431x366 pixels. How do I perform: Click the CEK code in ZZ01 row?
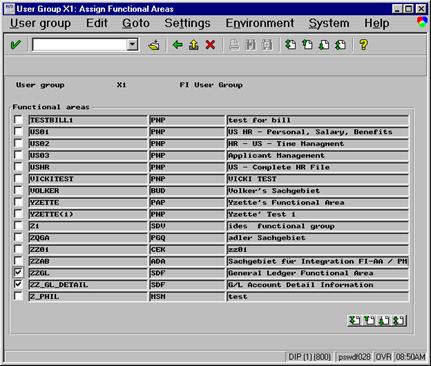coord(187,249)
